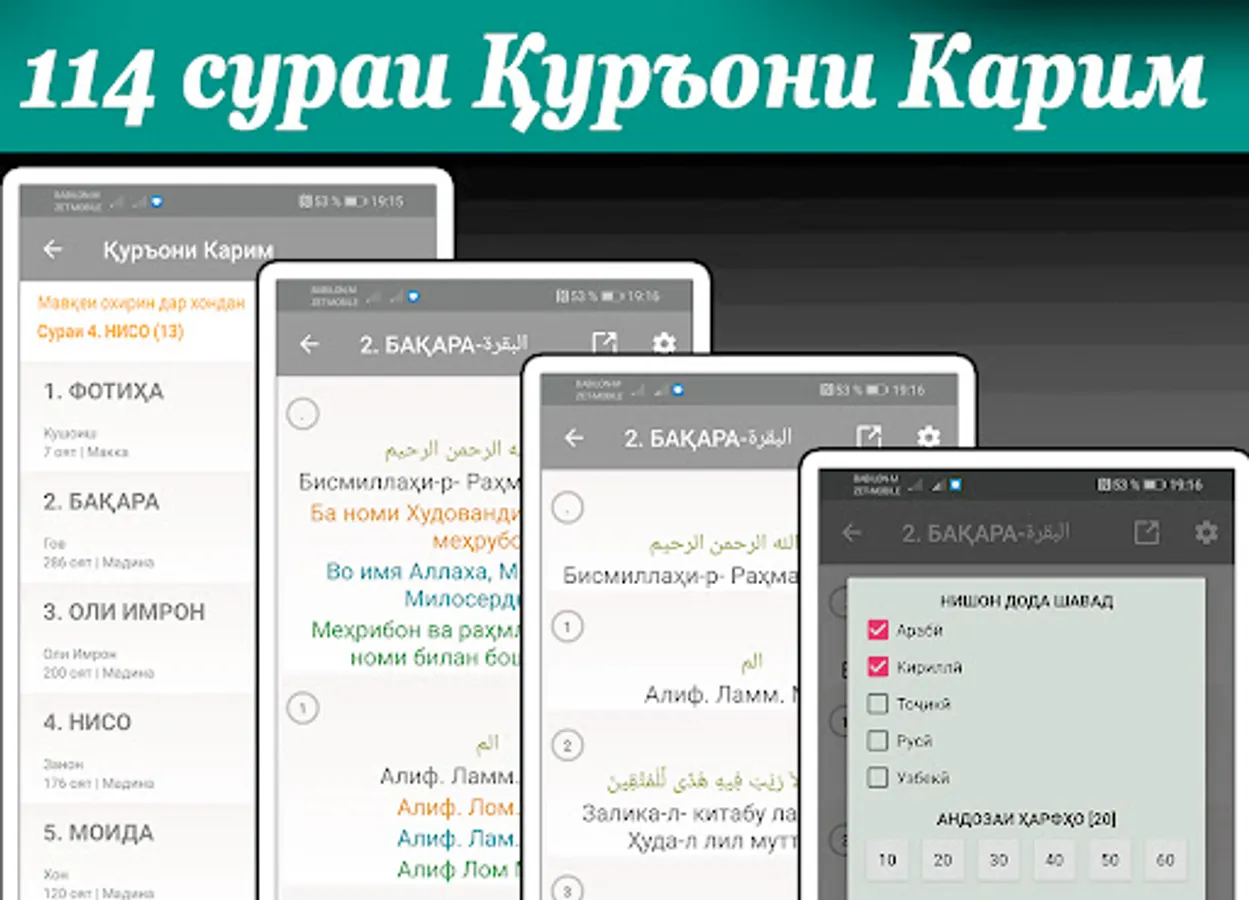Set font size to 30
Screen dimensions: 1249x900
coord(998,860)
